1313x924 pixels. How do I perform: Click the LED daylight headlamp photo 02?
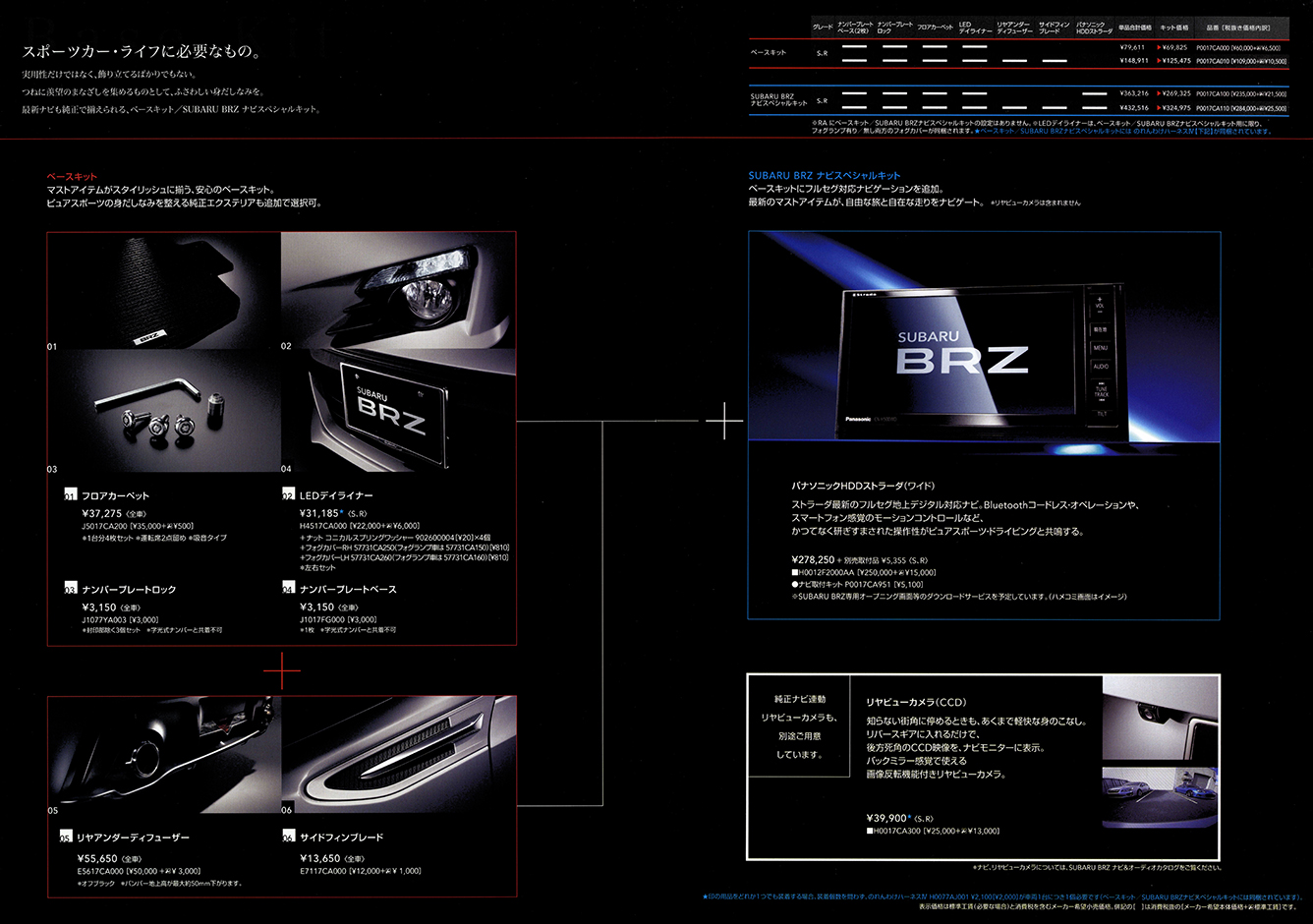[399, 291]
